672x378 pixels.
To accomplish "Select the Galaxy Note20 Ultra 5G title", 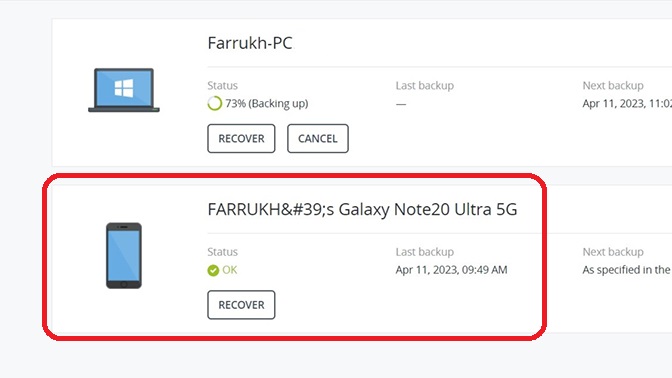I will point(362,210).
